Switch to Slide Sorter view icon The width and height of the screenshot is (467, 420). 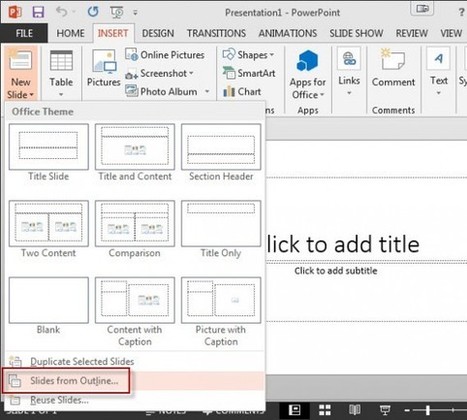[x=324, y=410]
